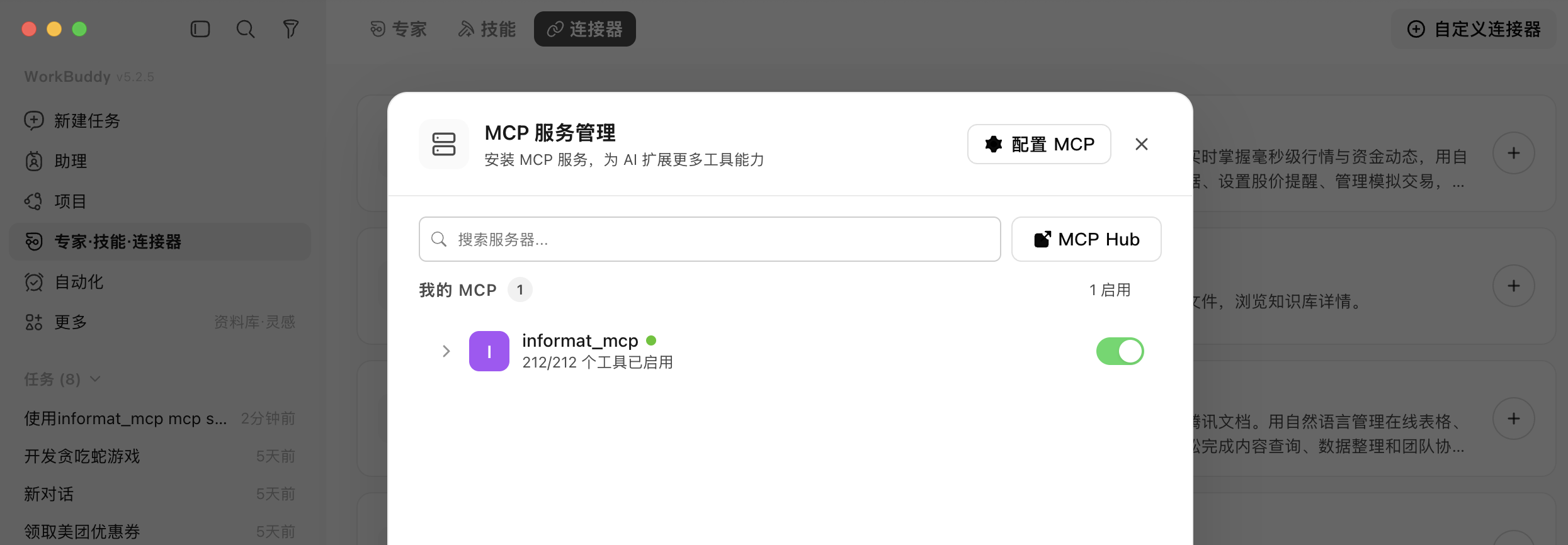This screenshot has width=1568, height=545.
Task: Click the gear icon in 配置 MCP
Action: pyautogui.click(x=994, y=144)
